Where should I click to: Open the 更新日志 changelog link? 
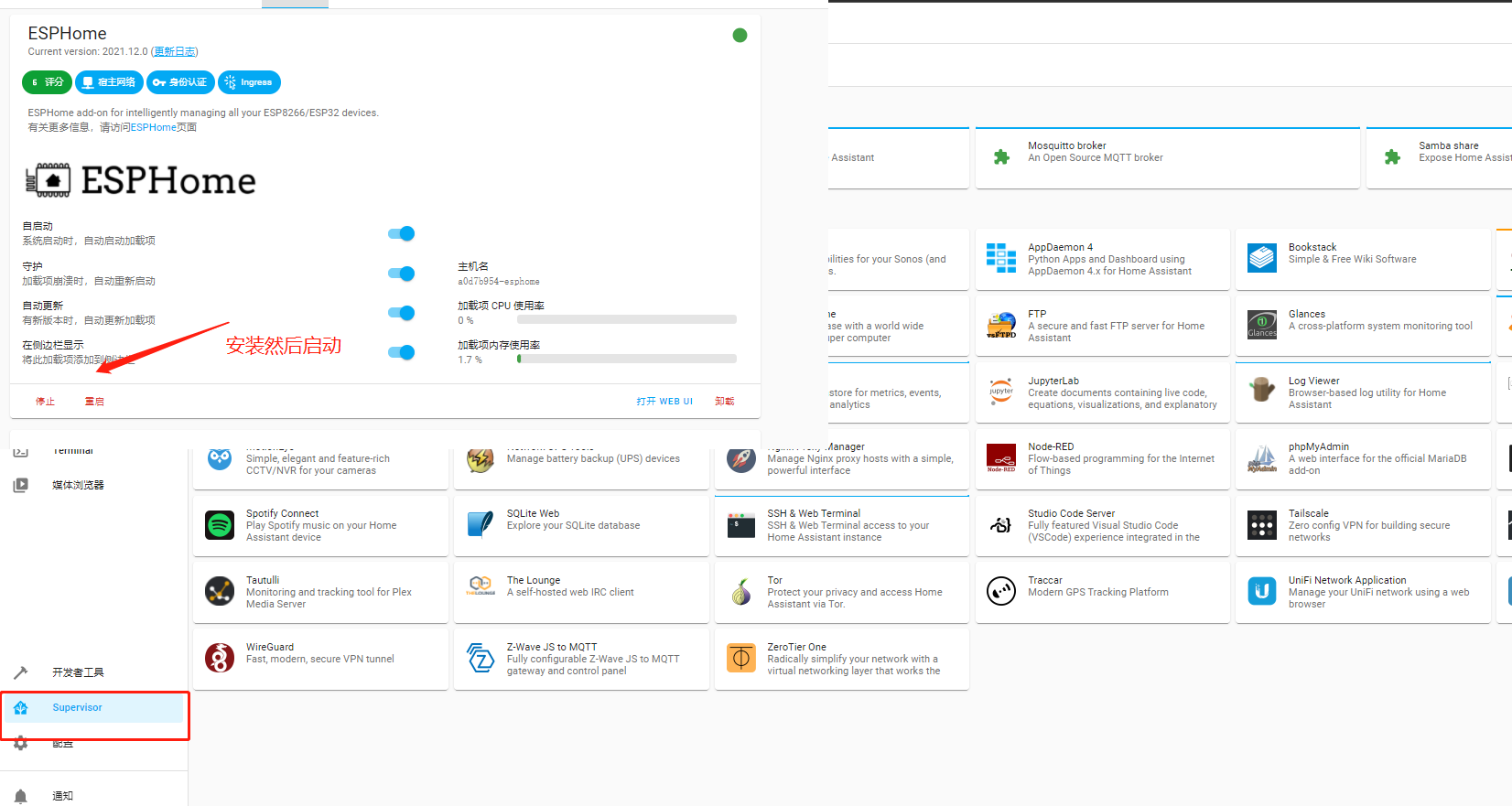(174, 52)
